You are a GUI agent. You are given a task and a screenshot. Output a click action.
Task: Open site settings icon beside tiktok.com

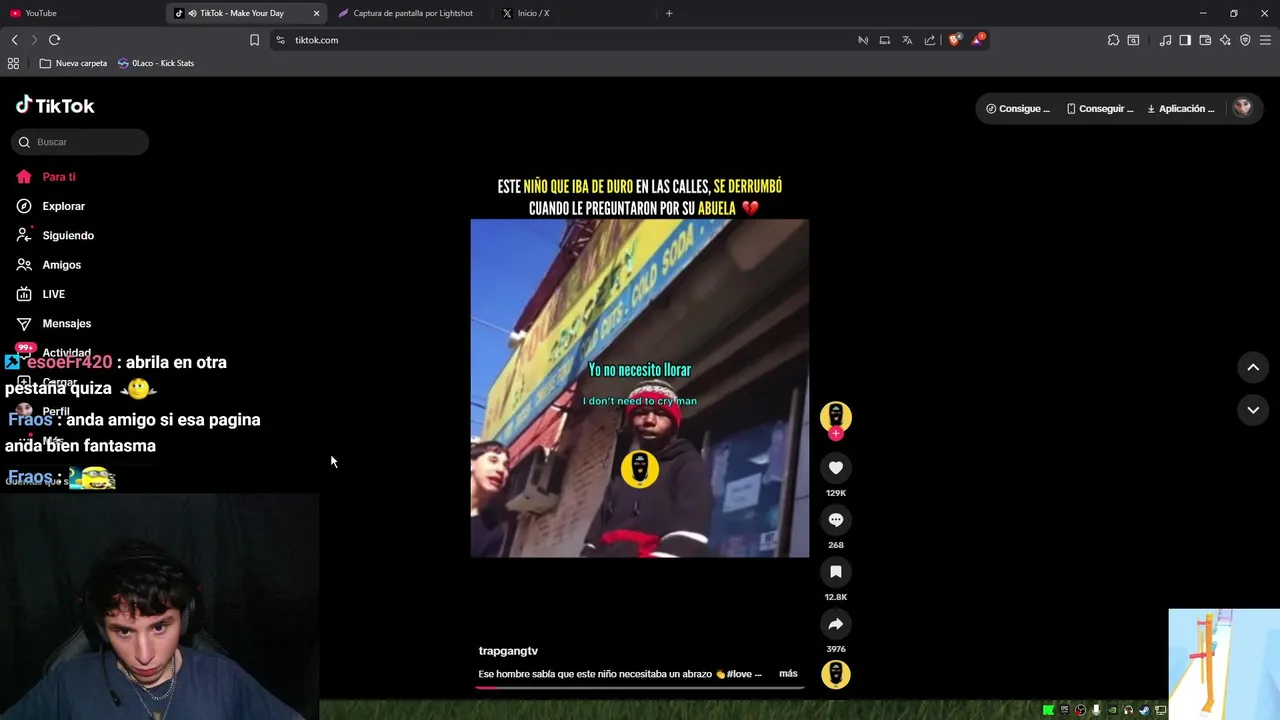(x=280, y=40)
